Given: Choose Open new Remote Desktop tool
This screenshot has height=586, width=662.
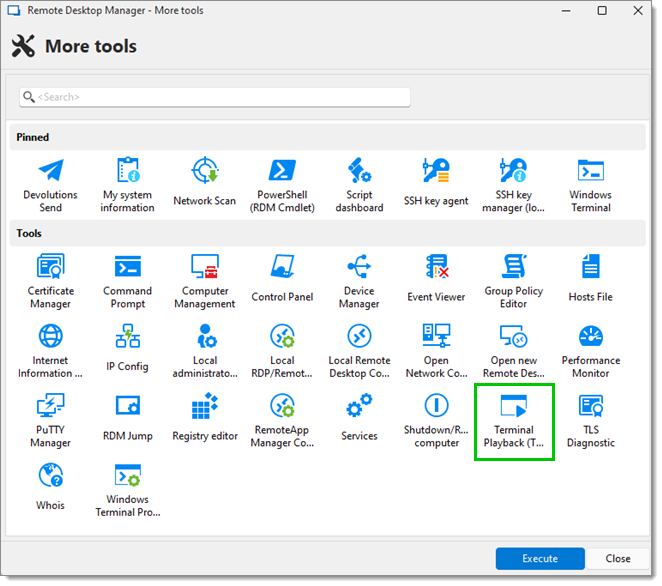Looking at the screenshot, I should pos(513,350).
